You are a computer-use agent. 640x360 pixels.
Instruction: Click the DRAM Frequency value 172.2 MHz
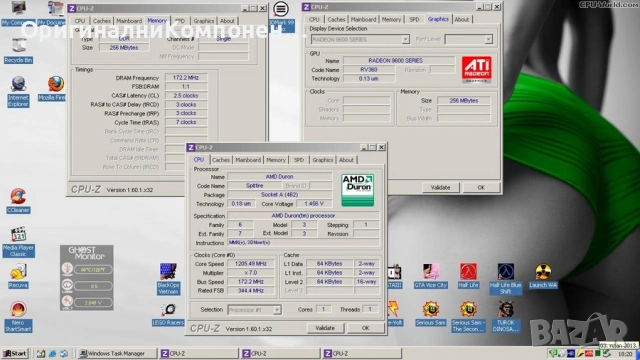(186, 78)
